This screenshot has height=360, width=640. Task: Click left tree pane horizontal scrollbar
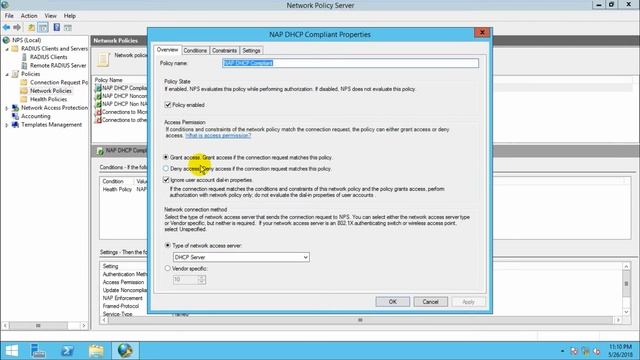(x=45, y=325)
